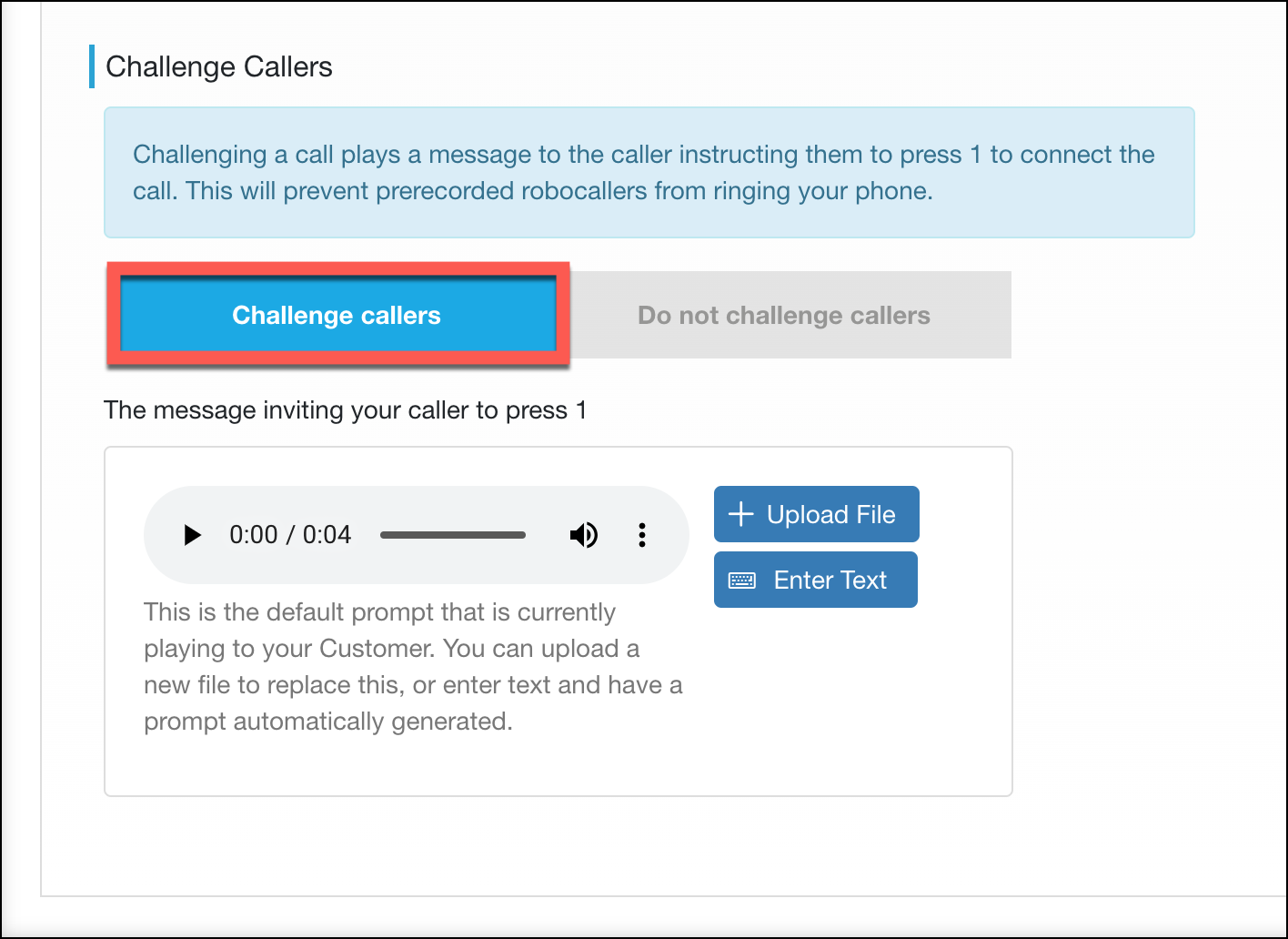Screen dimensions: 1288x939
Task: Click the 0:00 / 0:04 time display
Action: pyautogui.click(x=290, y=535)
